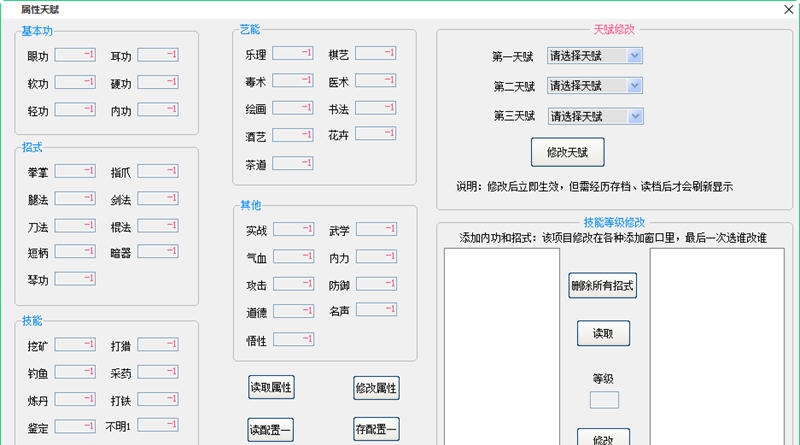Click the 读取 button above 等级
Screen dimensions: 800x445
603,333
